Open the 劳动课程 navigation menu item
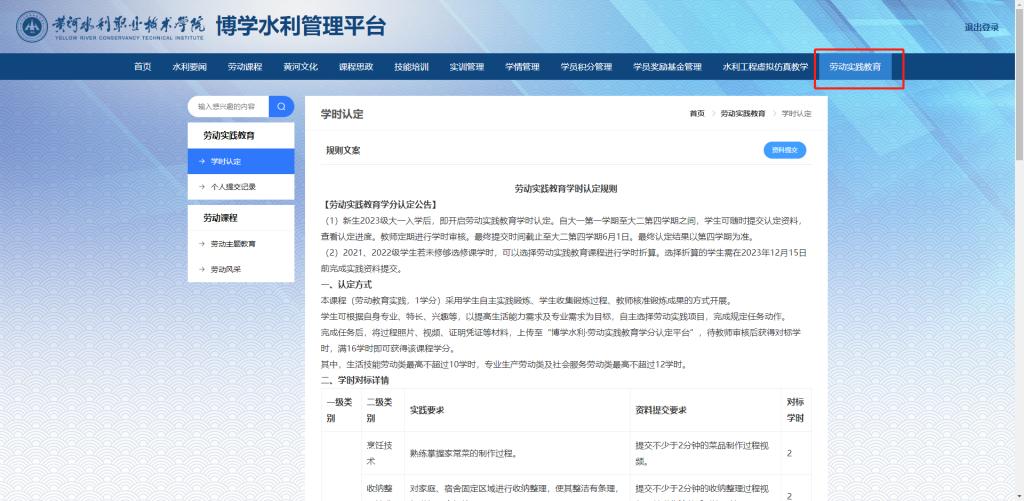The width and height of the screenshot is (1024, 501). pyautogui.click(x=245, y=67)
